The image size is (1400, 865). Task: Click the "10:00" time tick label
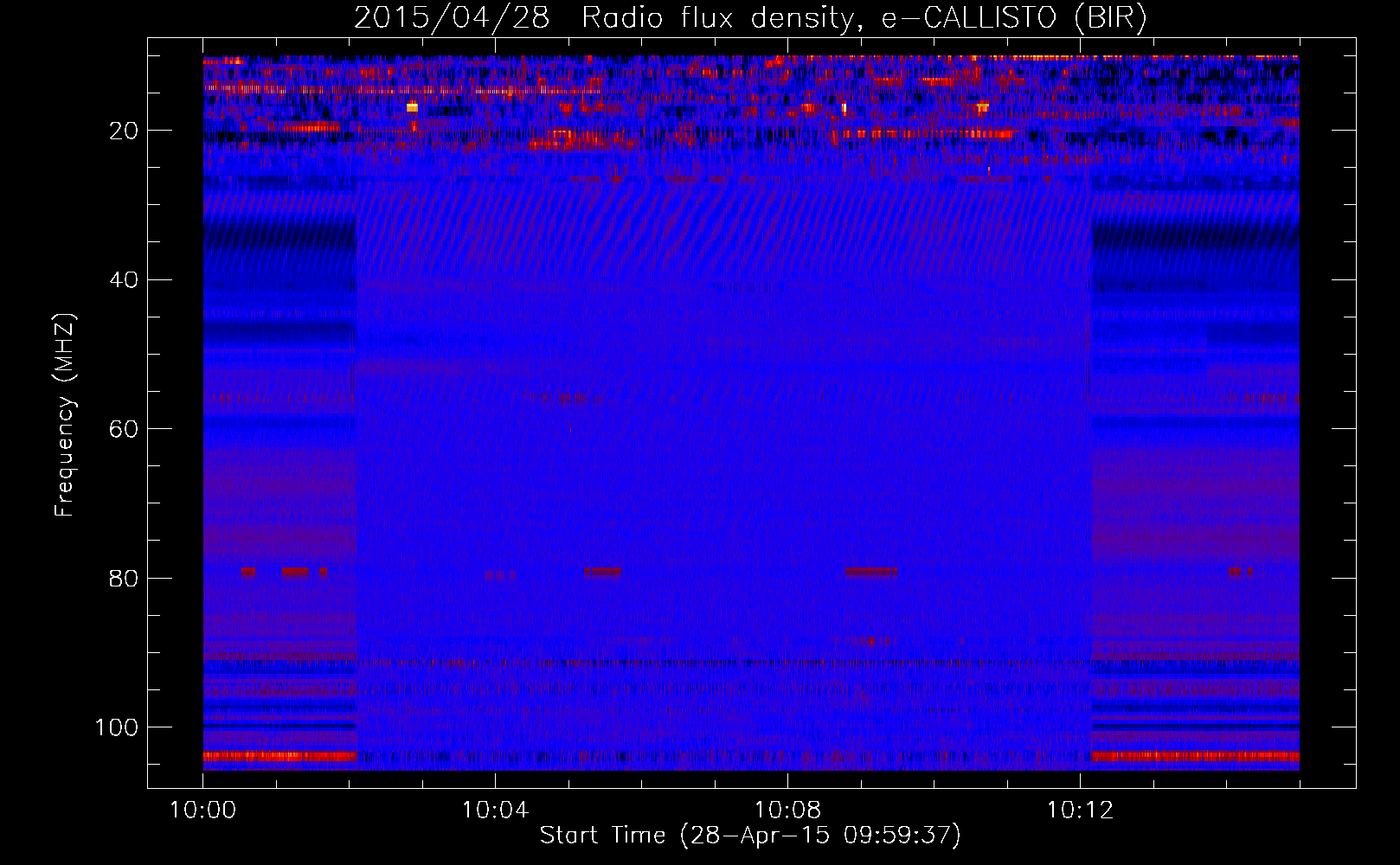tap(203, 811)
